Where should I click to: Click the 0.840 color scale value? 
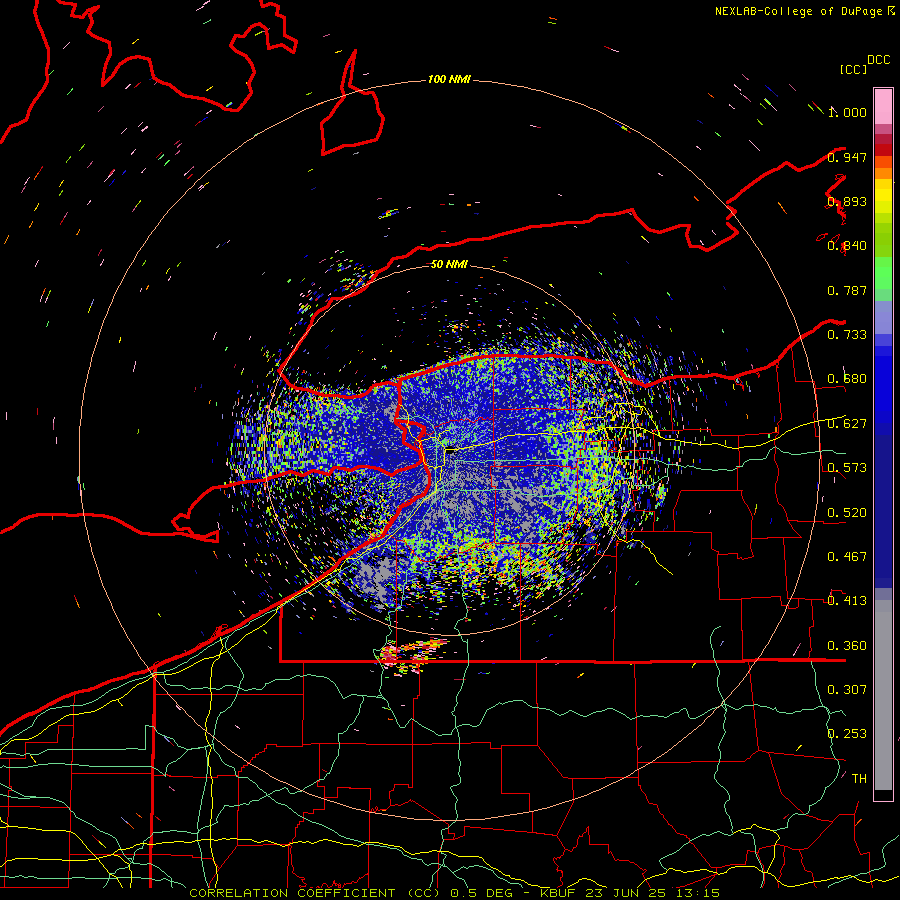coord(847,246)
